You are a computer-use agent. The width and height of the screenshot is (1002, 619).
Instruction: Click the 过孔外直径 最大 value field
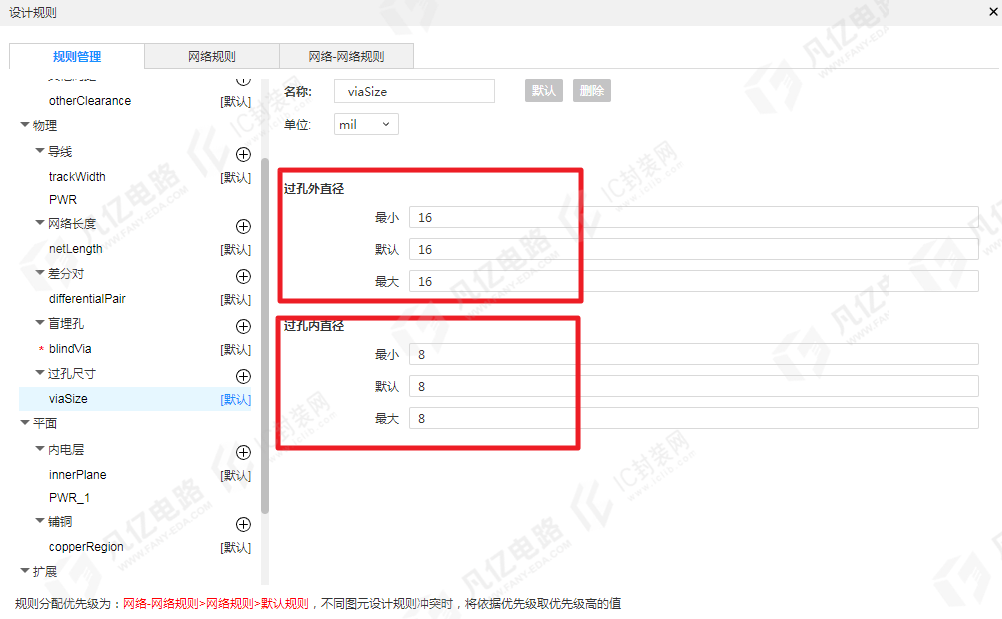(693, 281)
